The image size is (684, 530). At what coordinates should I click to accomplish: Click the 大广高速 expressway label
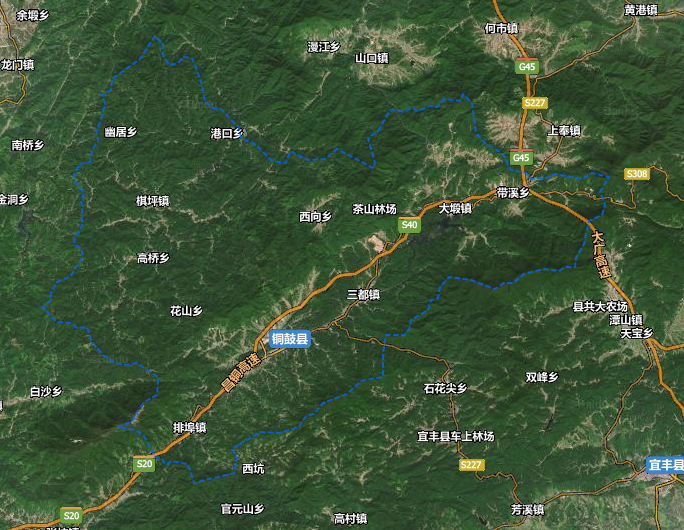[600, 254]
